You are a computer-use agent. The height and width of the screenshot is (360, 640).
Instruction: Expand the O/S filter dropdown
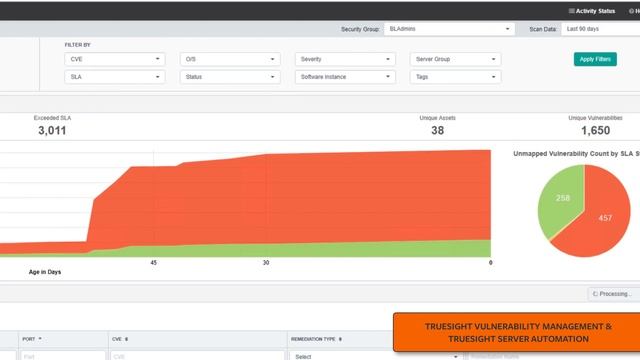pos(230,59)
